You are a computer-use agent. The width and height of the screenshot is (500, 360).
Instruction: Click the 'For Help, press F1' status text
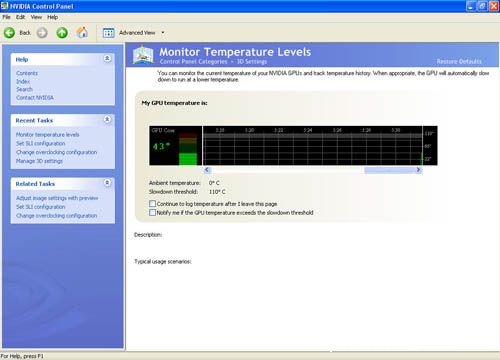(22, 356)
